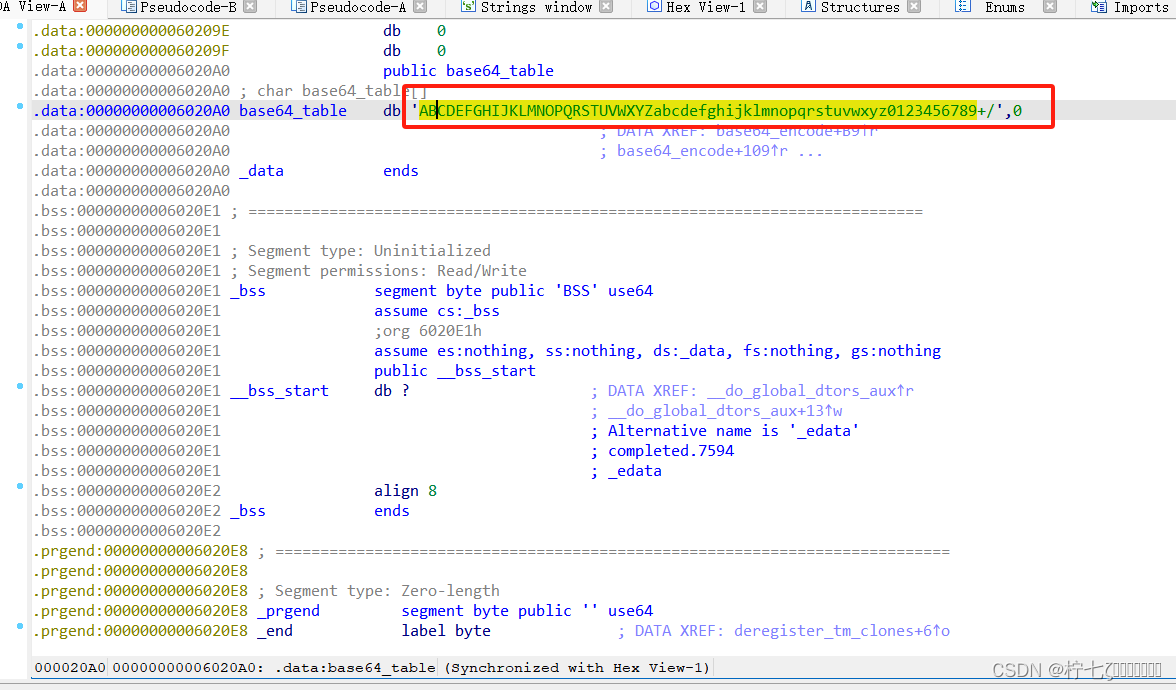Viewport: 1176px width, 690px height.
Task: Click the Structures tab icon
Action: [808, 7]
